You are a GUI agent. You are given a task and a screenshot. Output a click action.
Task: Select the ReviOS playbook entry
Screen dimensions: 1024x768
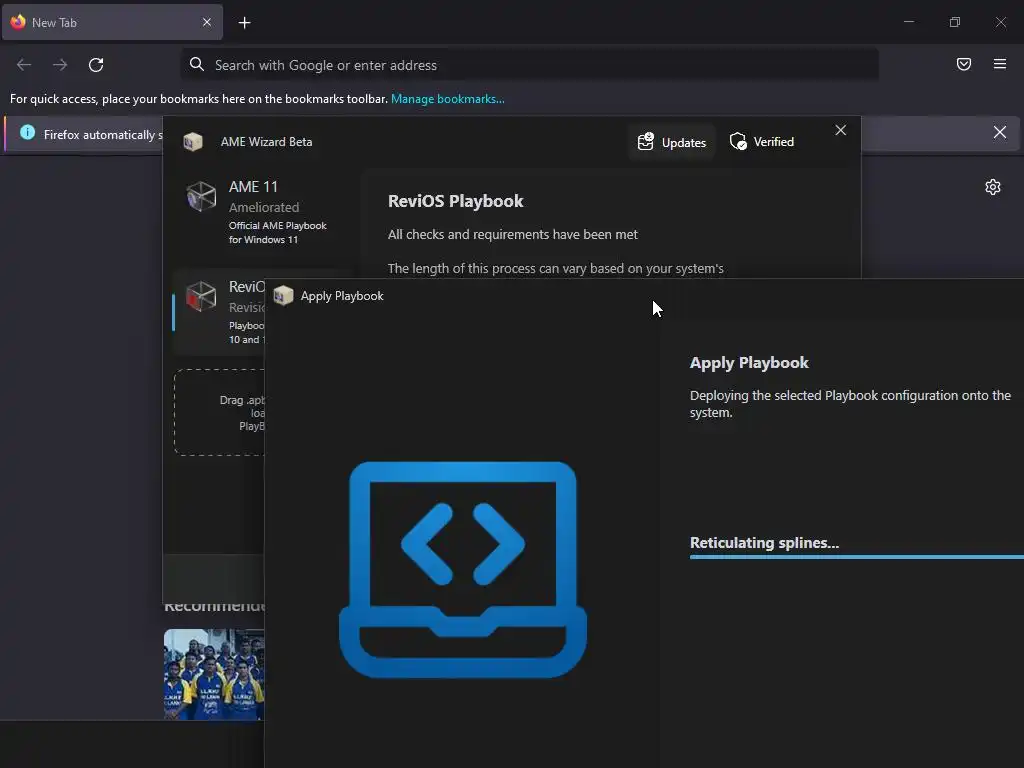[219, 312]
